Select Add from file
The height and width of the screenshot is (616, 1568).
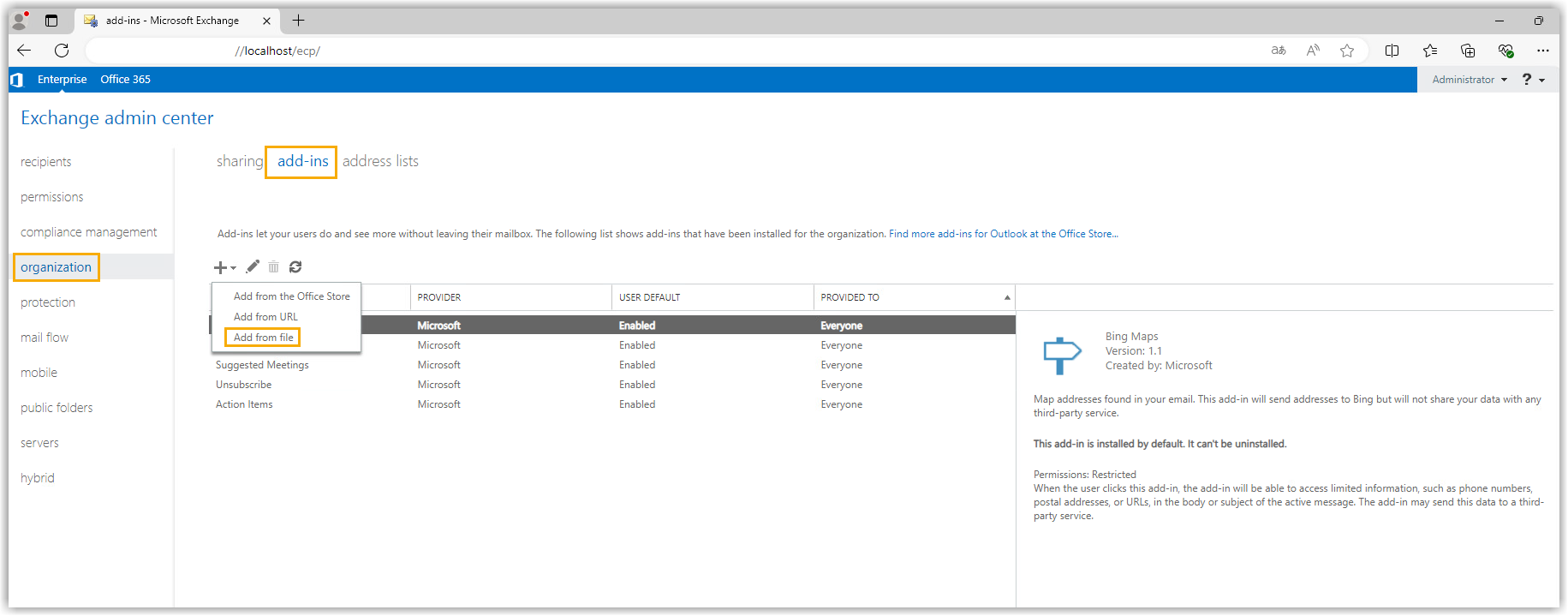263,338
